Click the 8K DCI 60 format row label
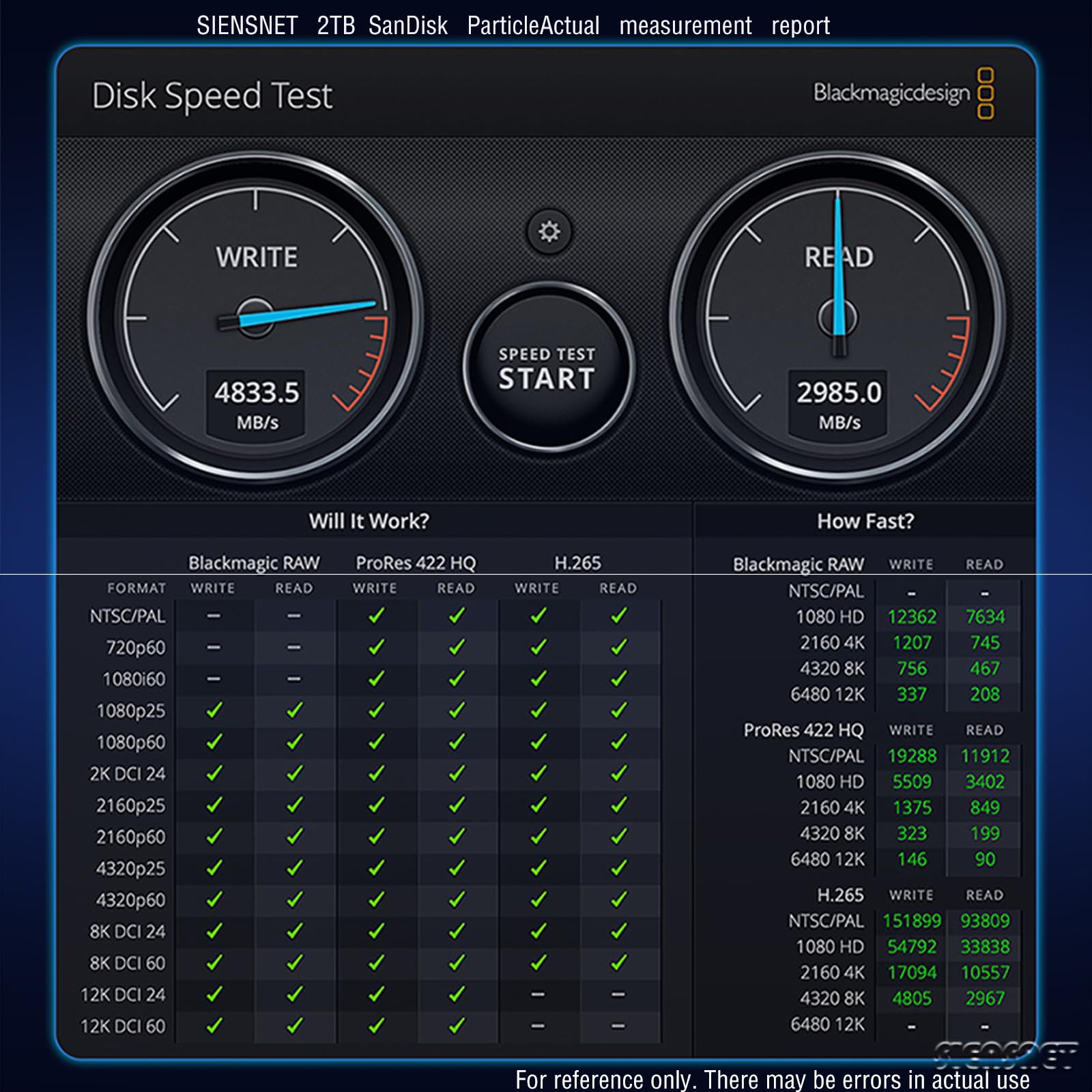 pyautogui.click(x=128, y=963)
